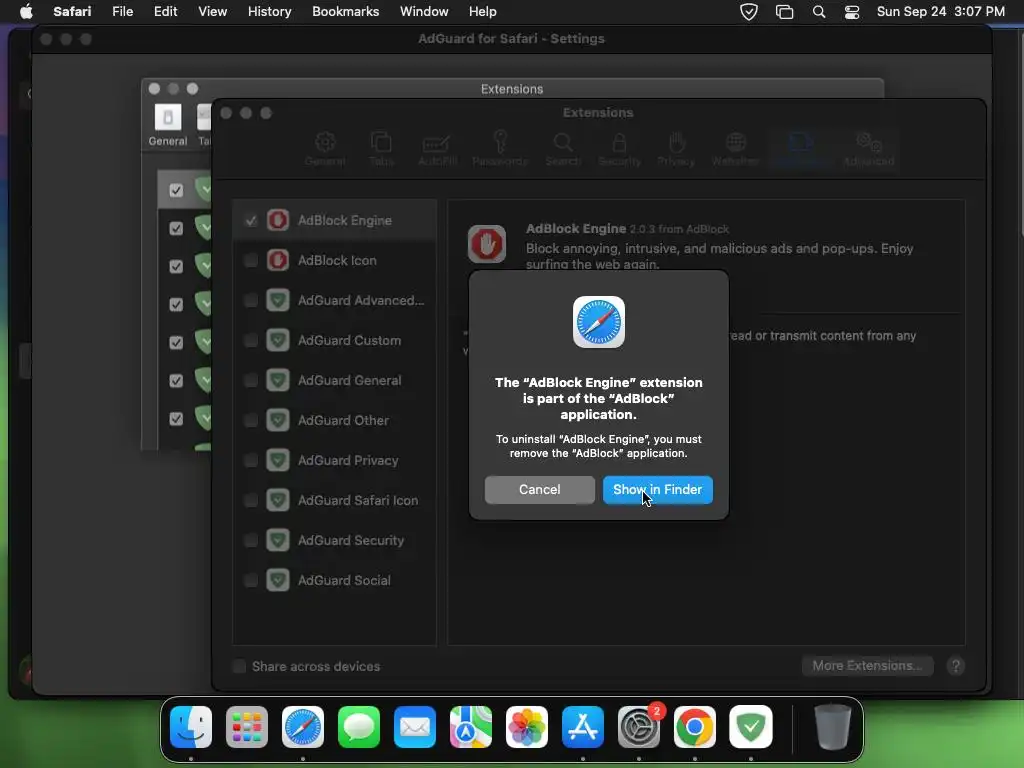Viewport: 1024px width, 768px height.
Task: Open Websites settings tab
Action: 735,149
